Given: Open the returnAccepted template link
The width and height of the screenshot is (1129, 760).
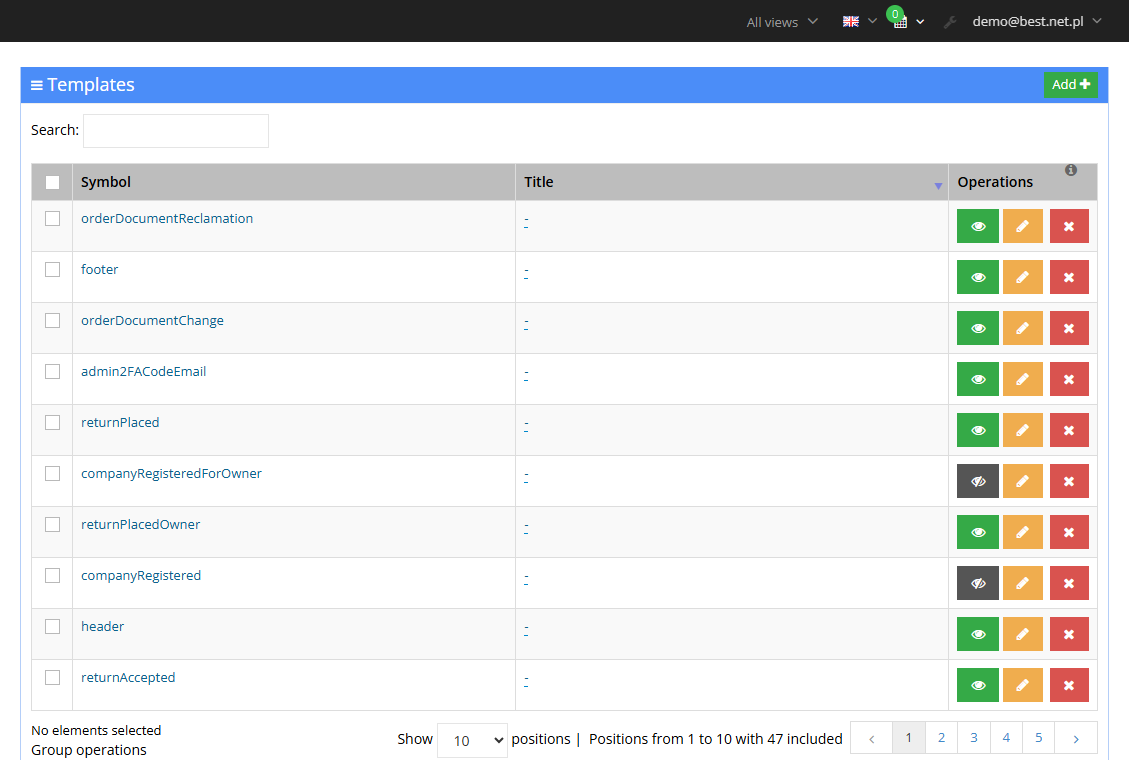Looking at the screenshot, I should 128,677.
